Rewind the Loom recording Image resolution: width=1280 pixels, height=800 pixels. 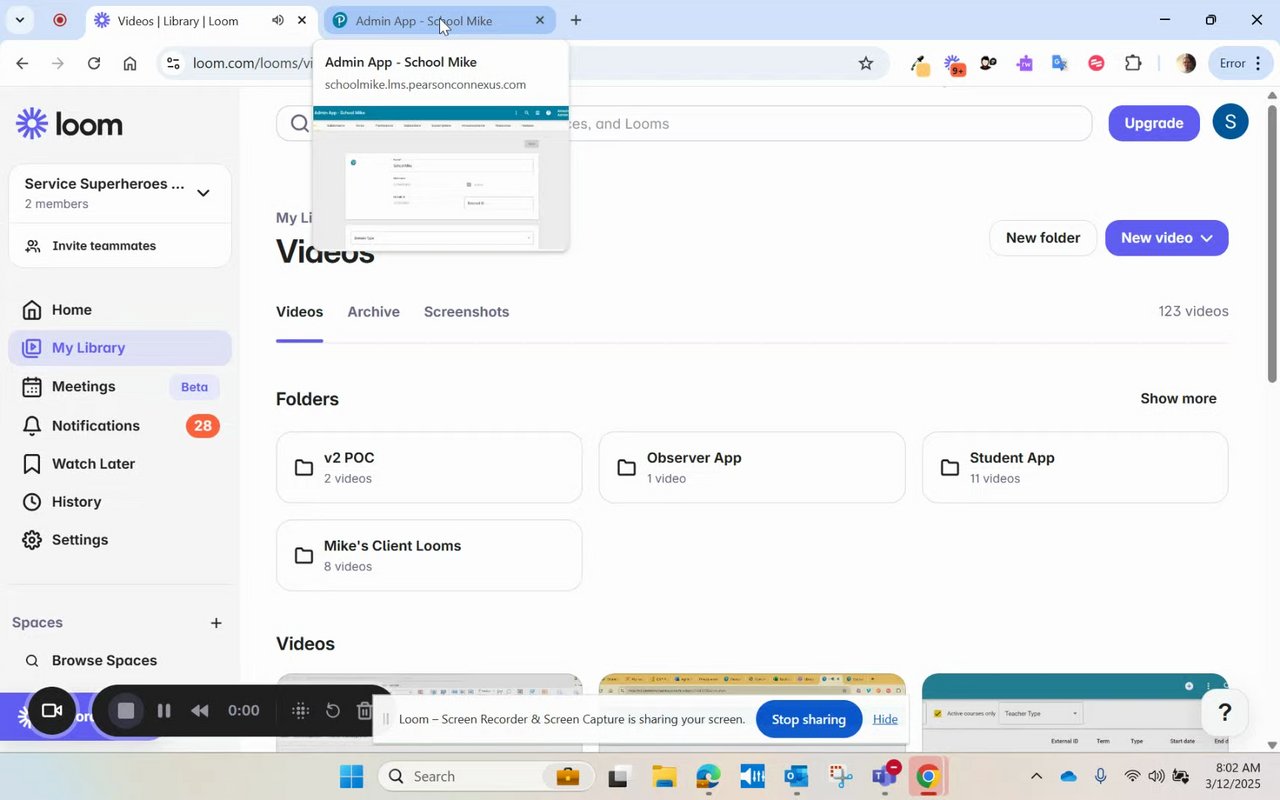tap(200, 711)
